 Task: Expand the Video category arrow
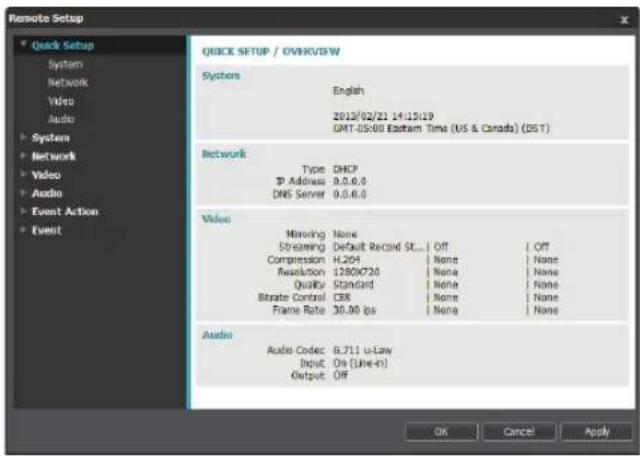click(24, 174)
